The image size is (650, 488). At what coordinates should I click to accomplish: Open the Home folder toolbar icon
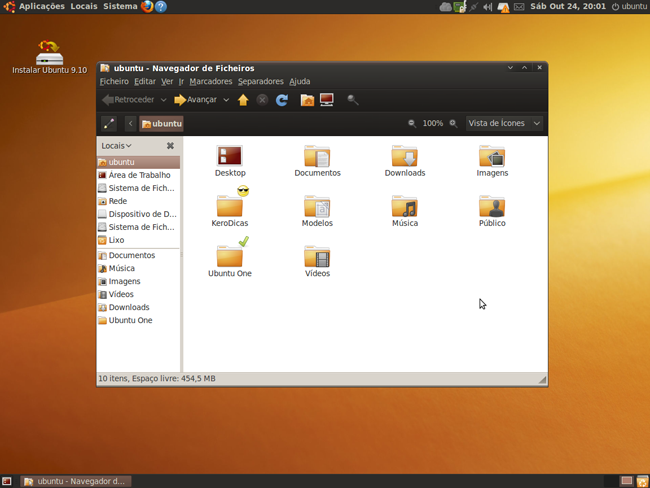(307, 100)
